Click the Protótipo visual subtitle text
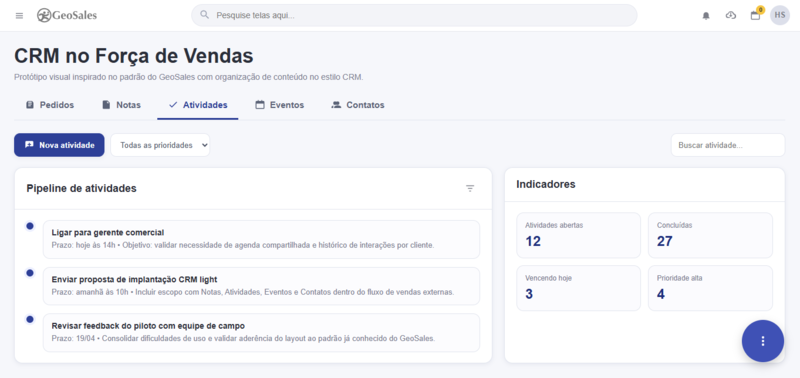Screen dimensions: 800x378 [x=189, y=78]
